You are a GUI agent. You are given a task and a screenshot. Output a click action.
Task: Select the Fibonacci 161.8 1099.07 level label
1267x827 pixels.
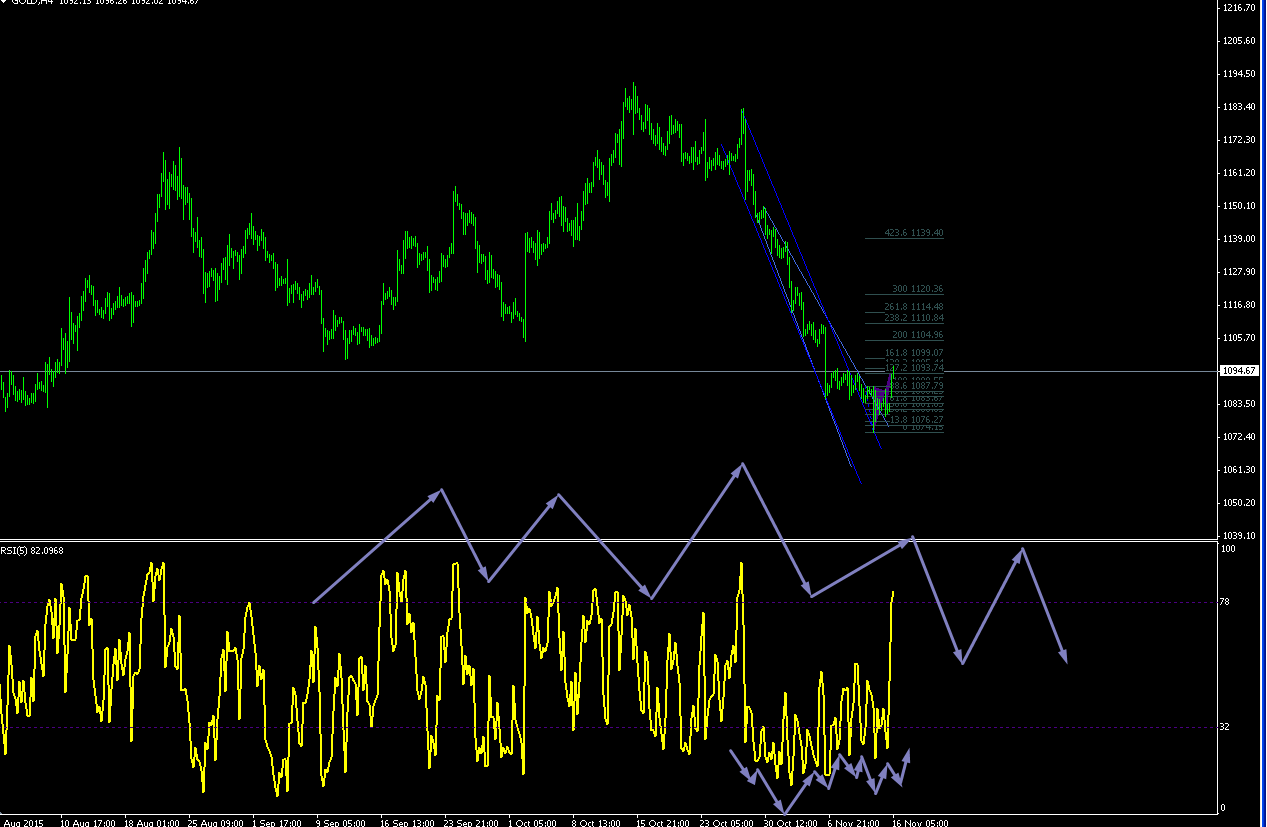(x=914, y=353)
